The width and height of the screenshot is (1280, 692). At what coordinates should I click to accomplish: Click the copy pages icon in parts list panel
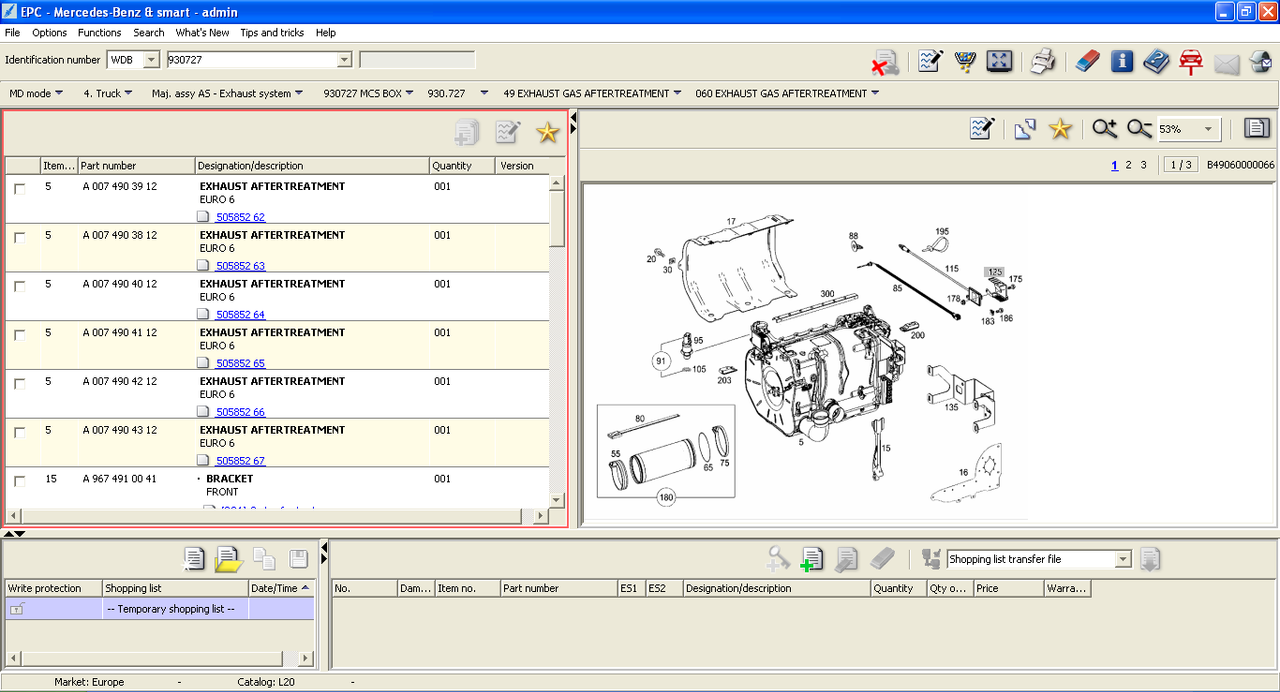pyautogui.click(x=467, y=132)
